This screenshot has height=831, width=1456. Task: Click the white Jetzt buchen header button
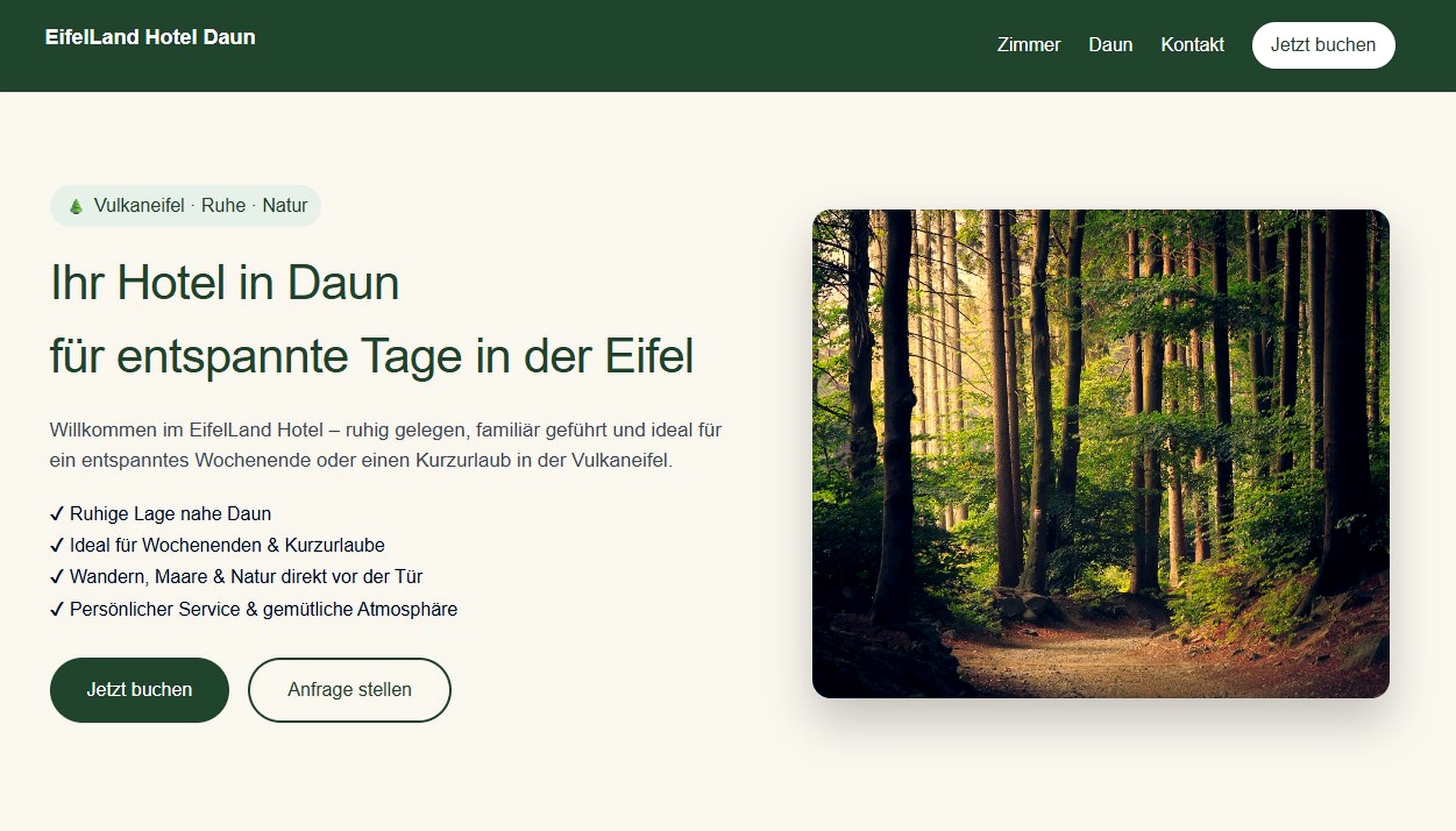click(x=1323, y=45)
